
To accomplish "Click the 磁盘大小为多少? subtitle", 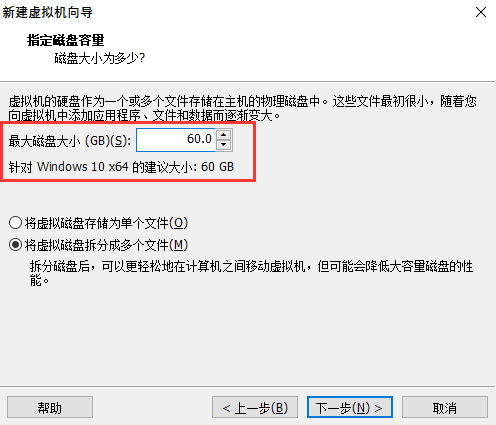I will pos(100,58).
